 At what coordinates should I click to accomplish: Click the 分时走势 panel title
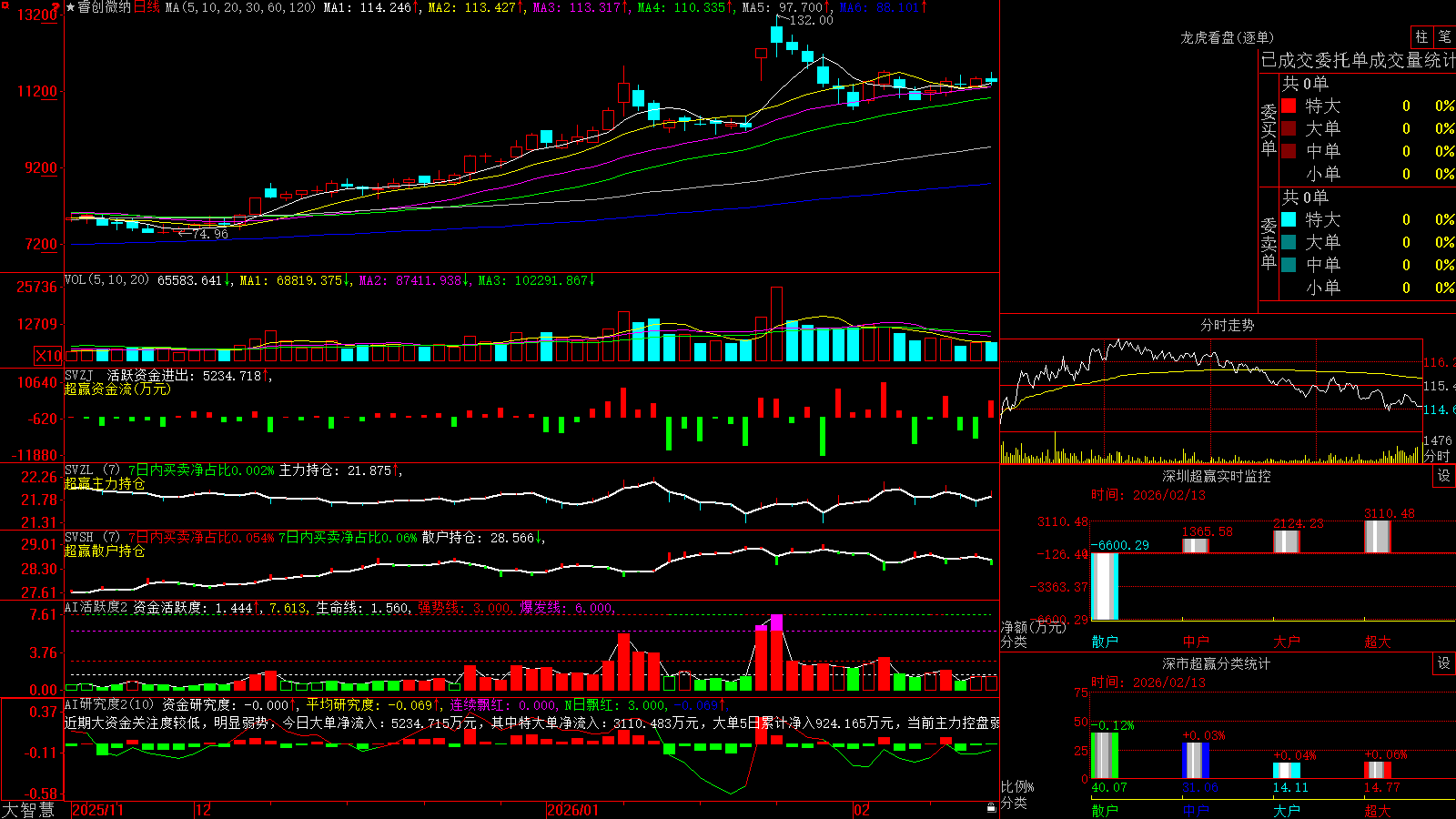1227,325
